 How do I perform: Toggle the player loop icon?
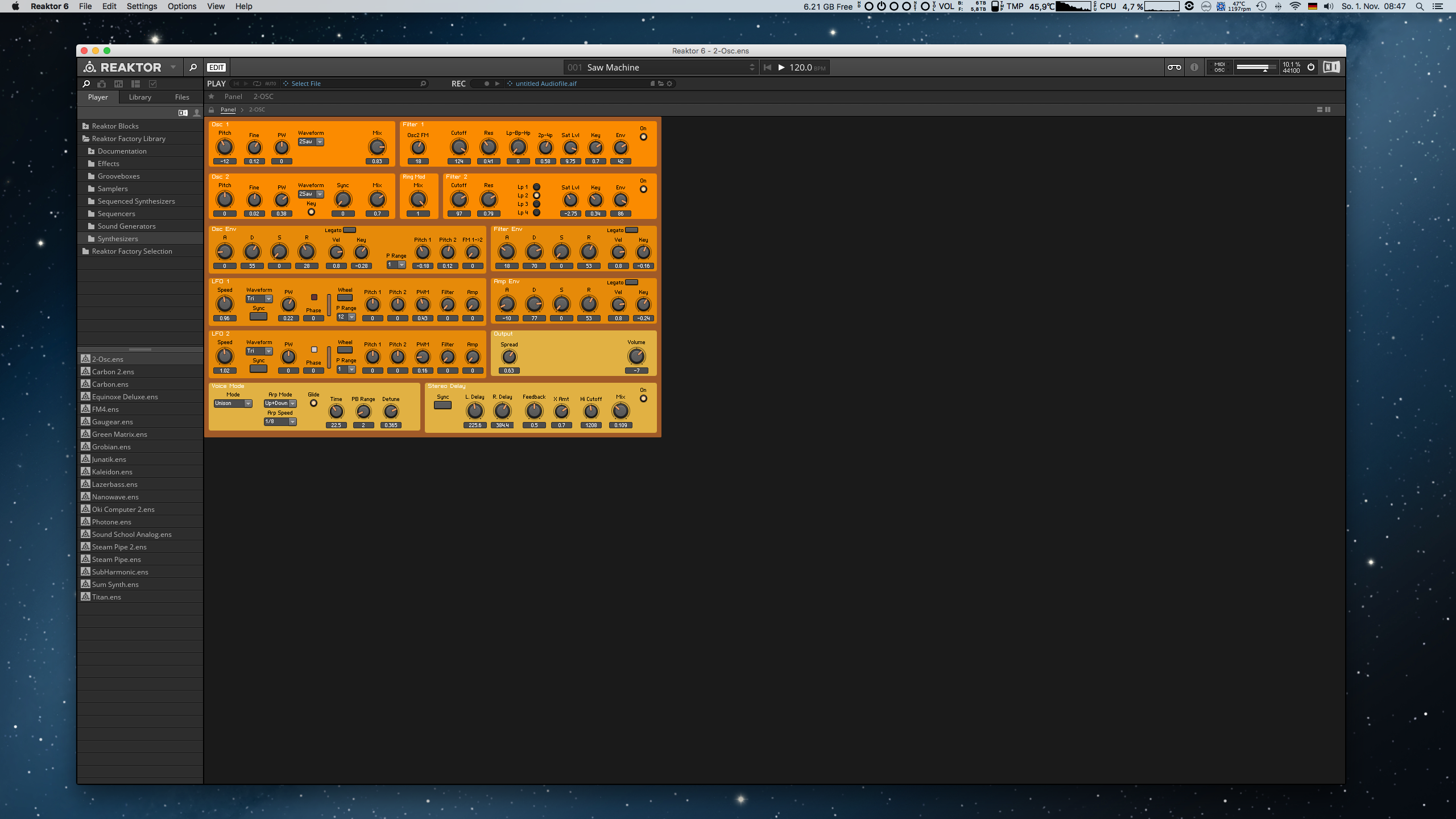(257, 84)
